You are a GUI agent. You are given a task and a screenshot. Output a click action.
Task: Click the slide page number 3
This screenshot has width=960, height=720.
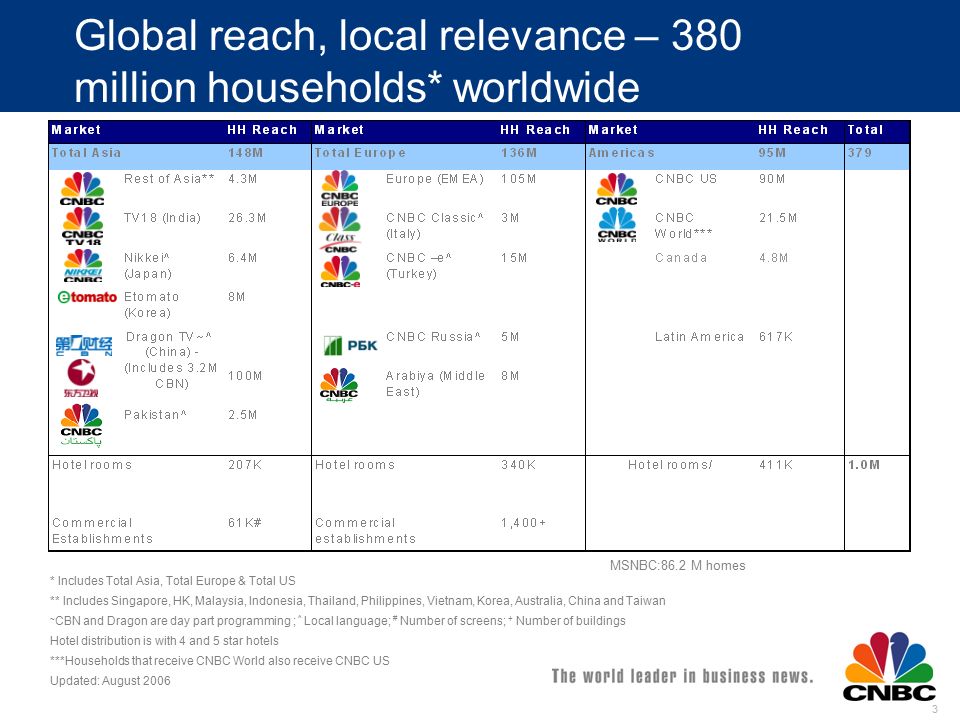(934, 709)
